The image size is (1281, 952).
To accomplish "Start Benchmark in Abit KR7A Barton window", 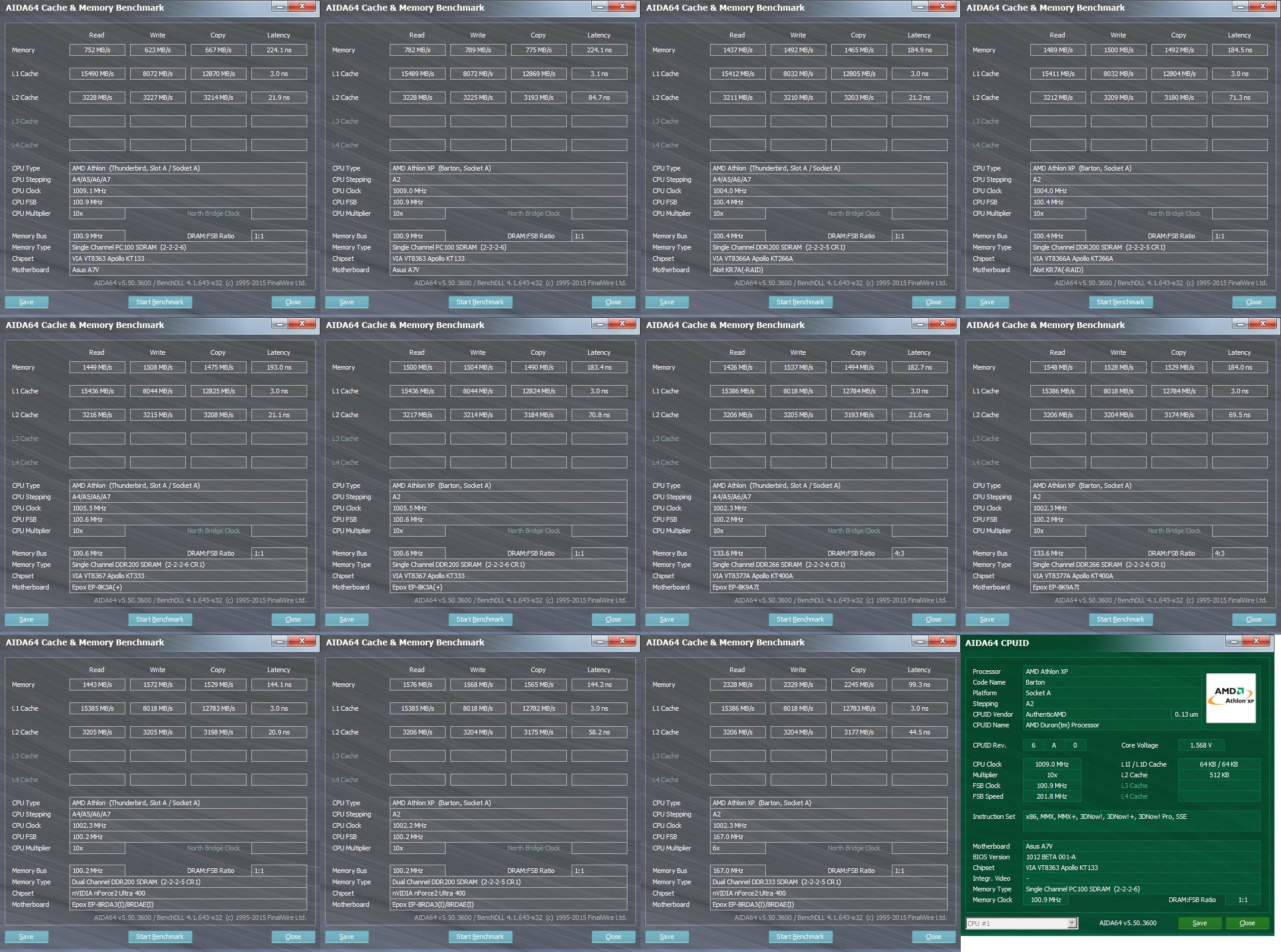I will (1120, 302).
